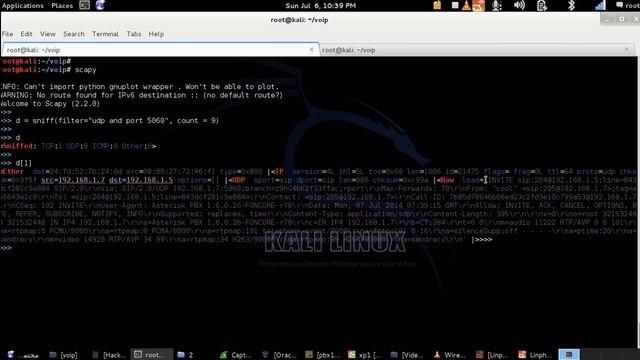Click the last empty >>> prompt
Screen dimensions: 640x360
click(x=6, y=248)
